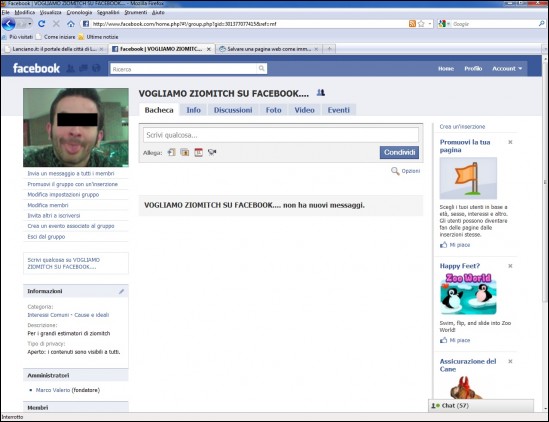This screenshot has height=422, width=549.
Task: Click the RSS feed icon in address bar
Action: (x=412, y=24)
